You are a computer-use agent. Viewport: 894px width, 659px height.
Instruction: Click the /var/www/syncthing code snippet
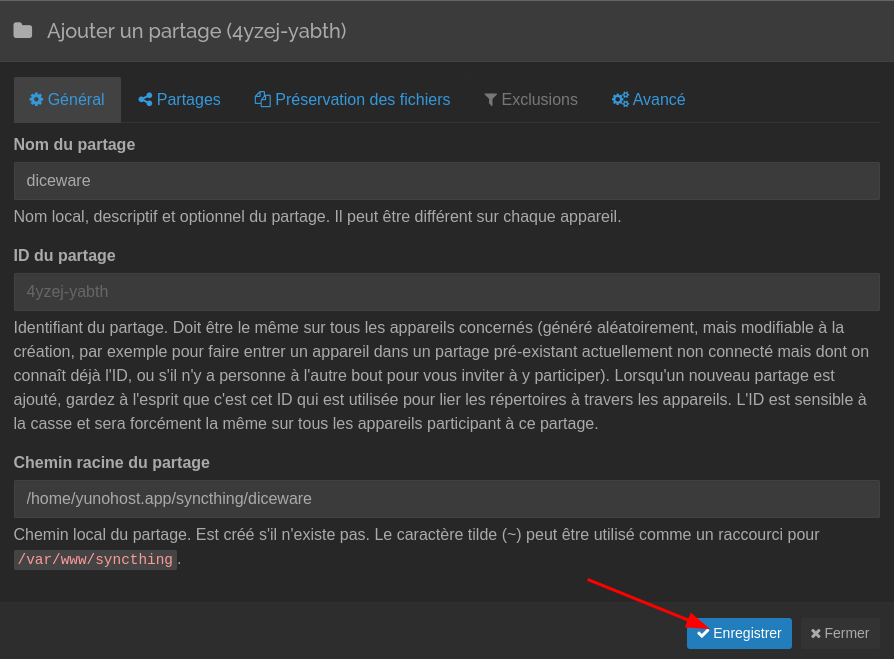(94, 559)
